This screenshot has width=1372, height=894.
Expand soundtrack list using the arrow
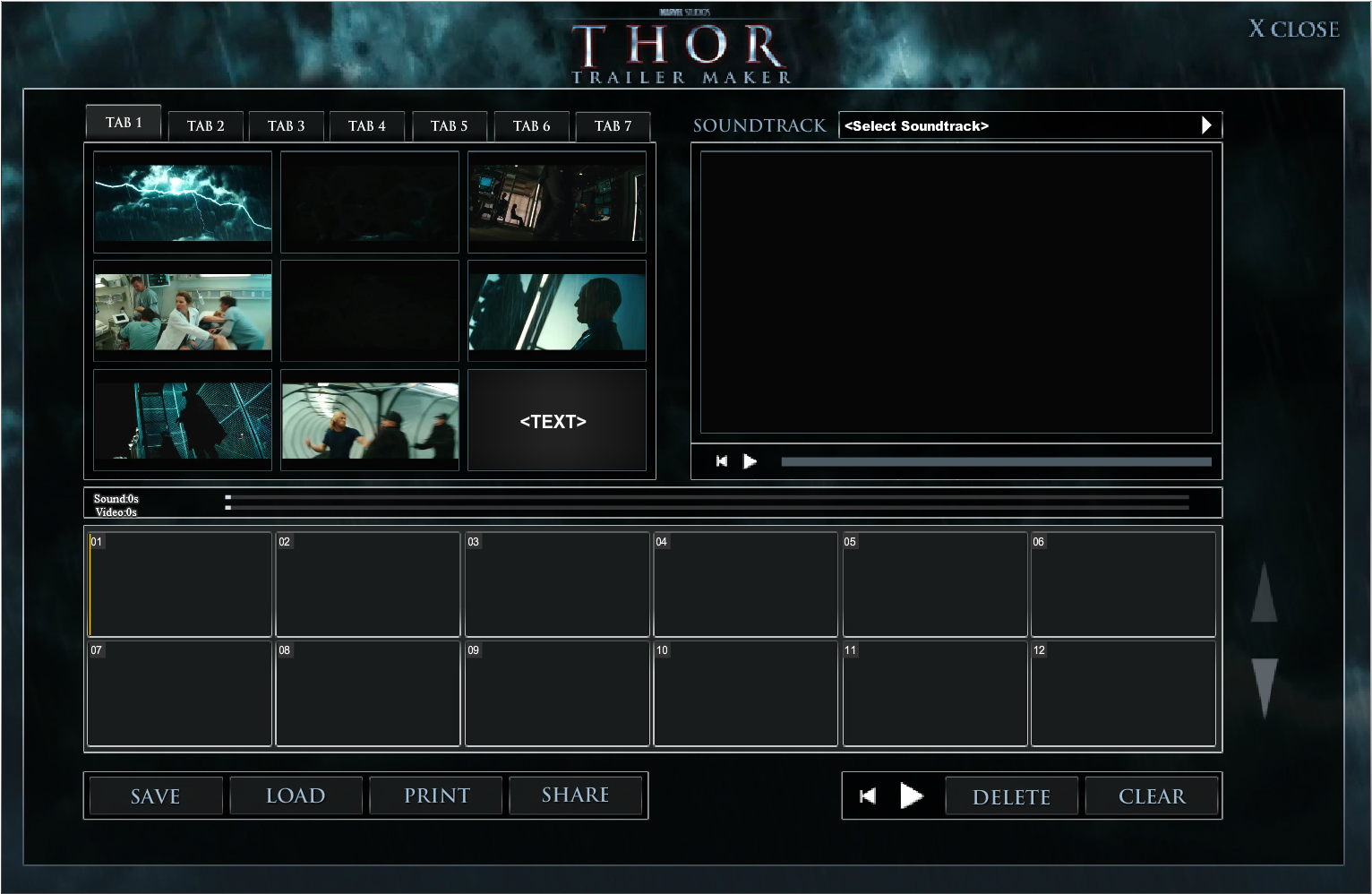coord(1206,125)
